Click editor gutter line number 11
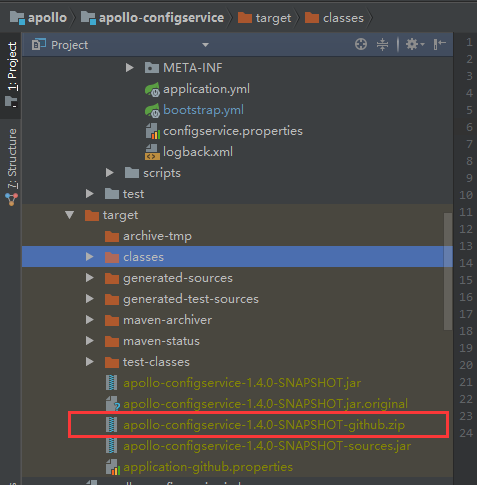Screen dimensions: 477x485 (x=466, y=212)
